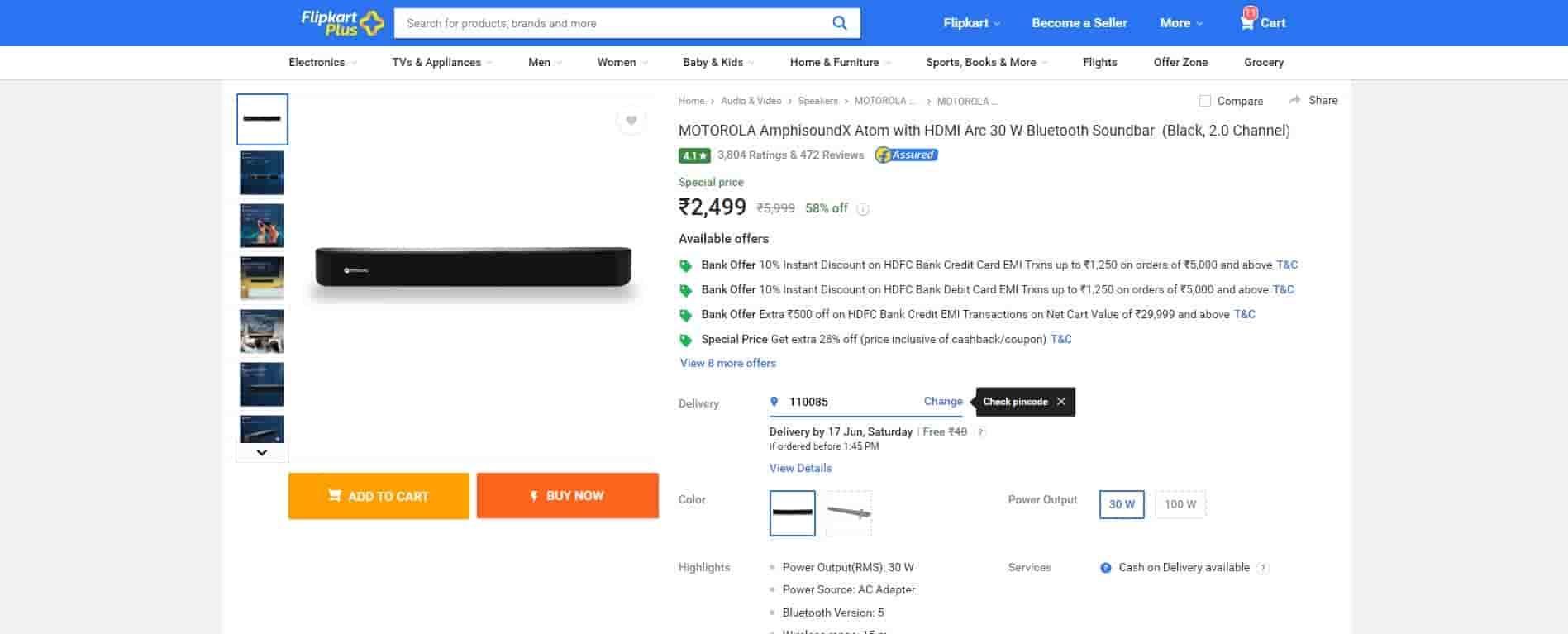The height and width of the screenshot is (634, 1568).
Task: Click the price info icon beside 58% off
Action: click(x=863, y=209)
